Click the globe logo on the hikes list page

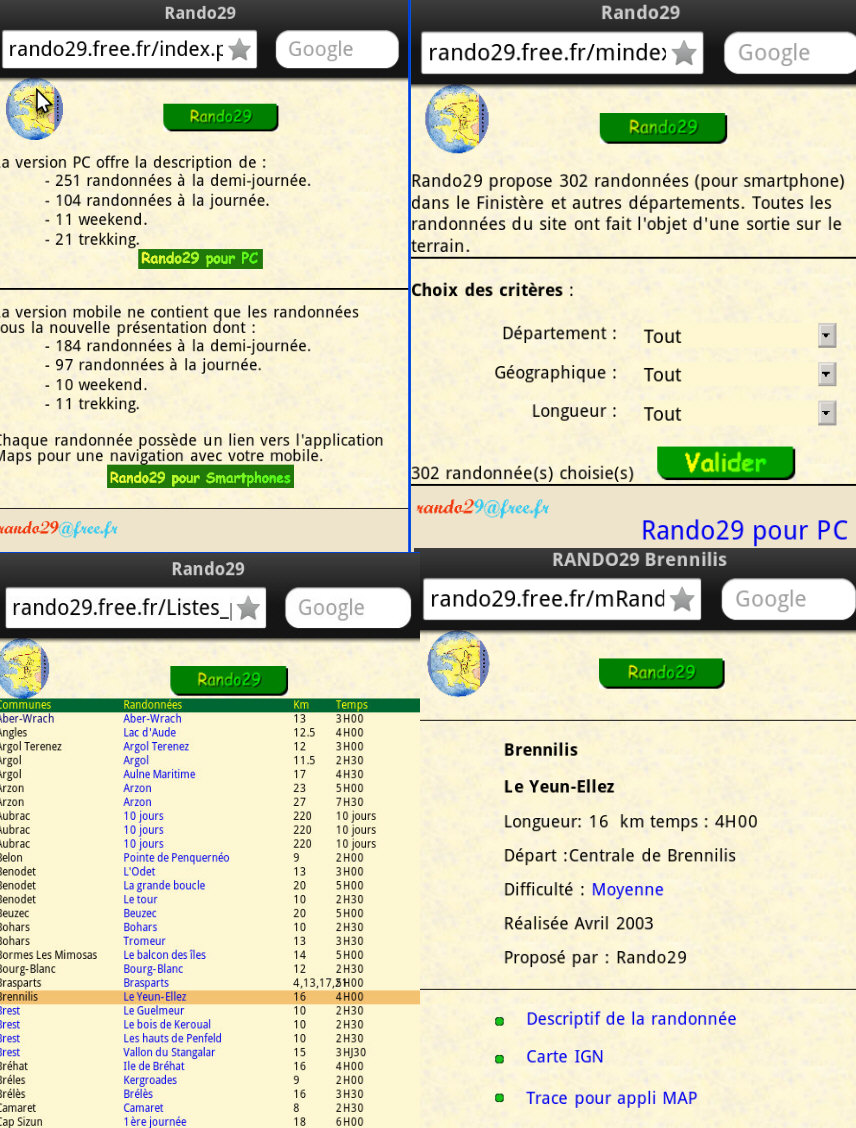[24, 668]
